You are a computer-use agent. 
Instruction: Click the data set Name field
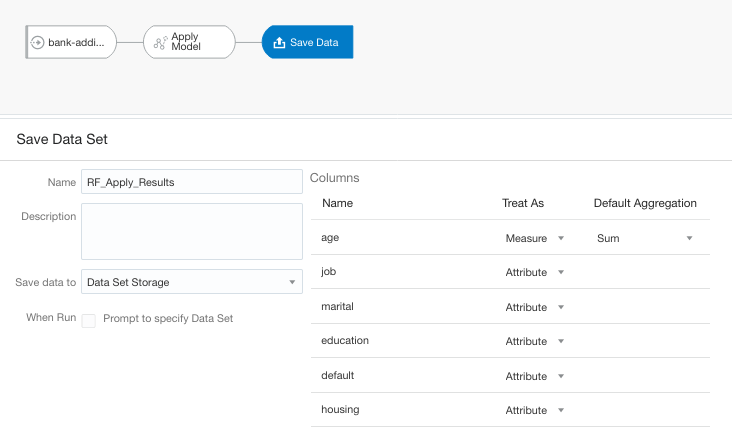192,181
